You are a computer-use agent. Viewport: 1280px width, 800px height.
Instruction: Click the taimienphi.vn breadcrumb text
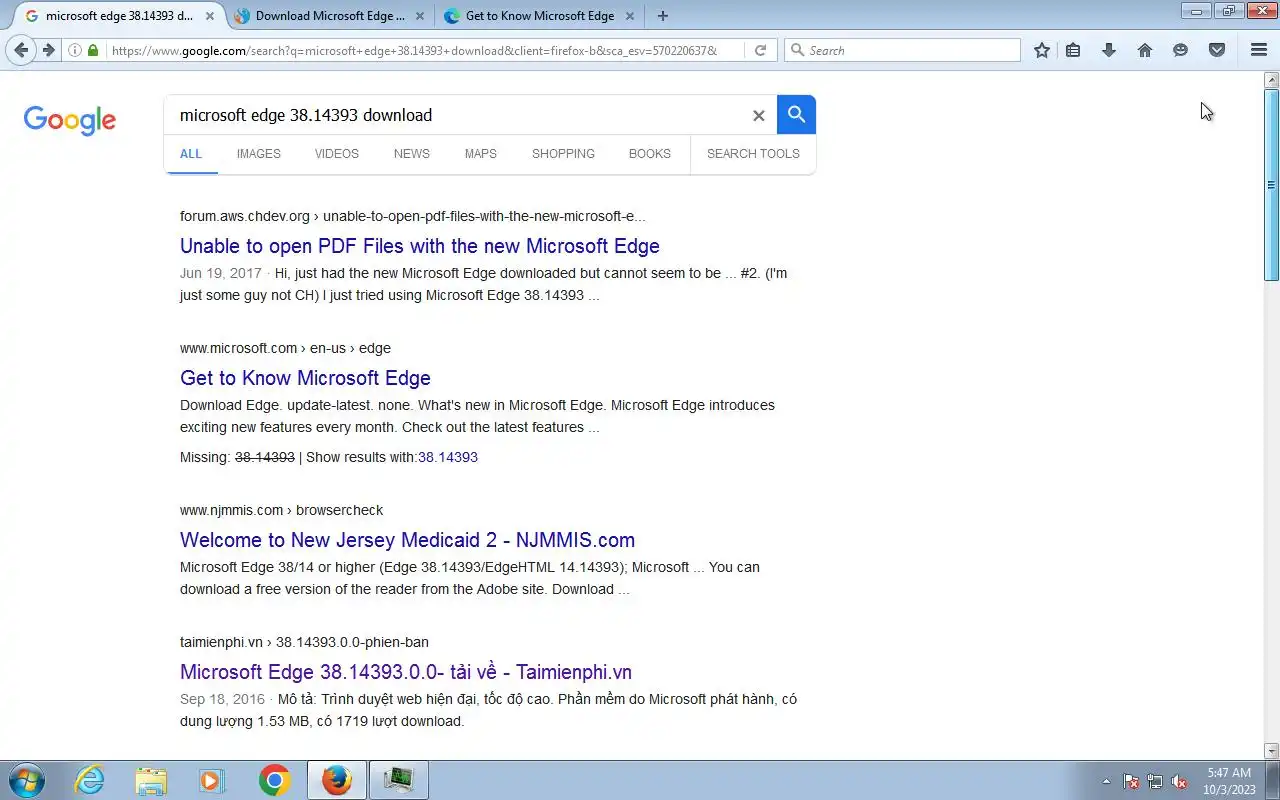(x=304, y=642)
